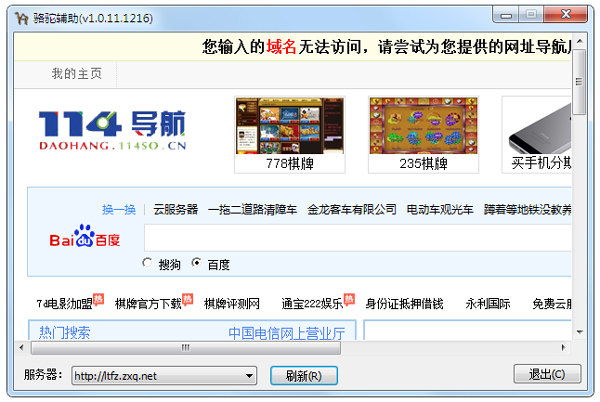Click the horizontal scrollbar thumb
This screenshot has width=600, height=402.
pyautogui.click(x=186, y=348)
